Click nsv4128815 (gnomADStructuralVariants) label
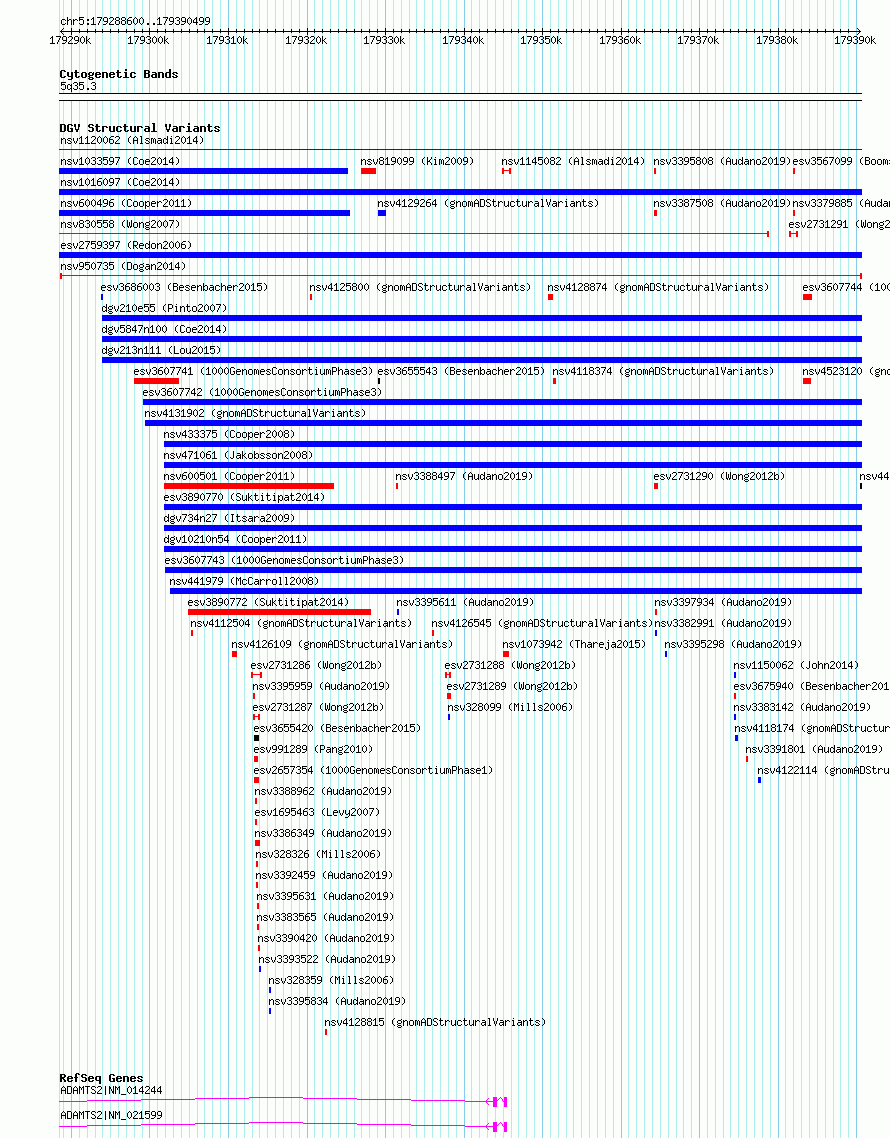Viewport: 890px width, 1138px height. [x=435, y=1023]
